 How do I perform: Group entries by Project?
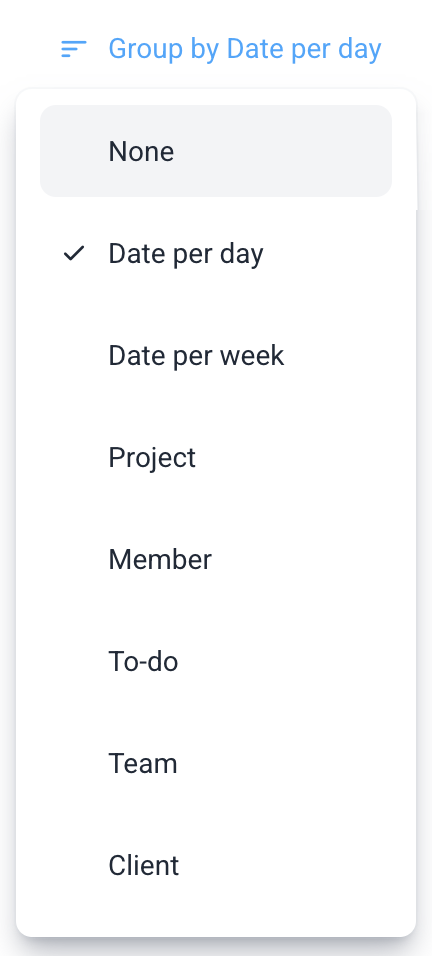tap(216, 457)
